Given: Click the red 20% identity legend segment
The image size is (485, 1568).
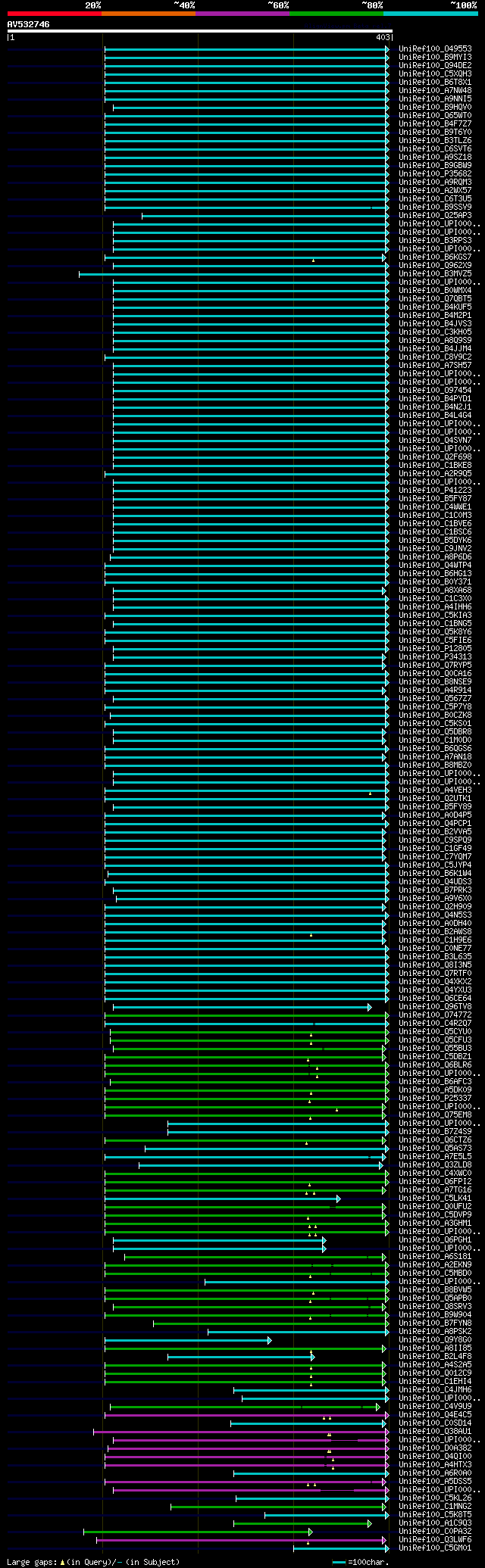Looking at the screenshot, I should click(x=55, y=13).
